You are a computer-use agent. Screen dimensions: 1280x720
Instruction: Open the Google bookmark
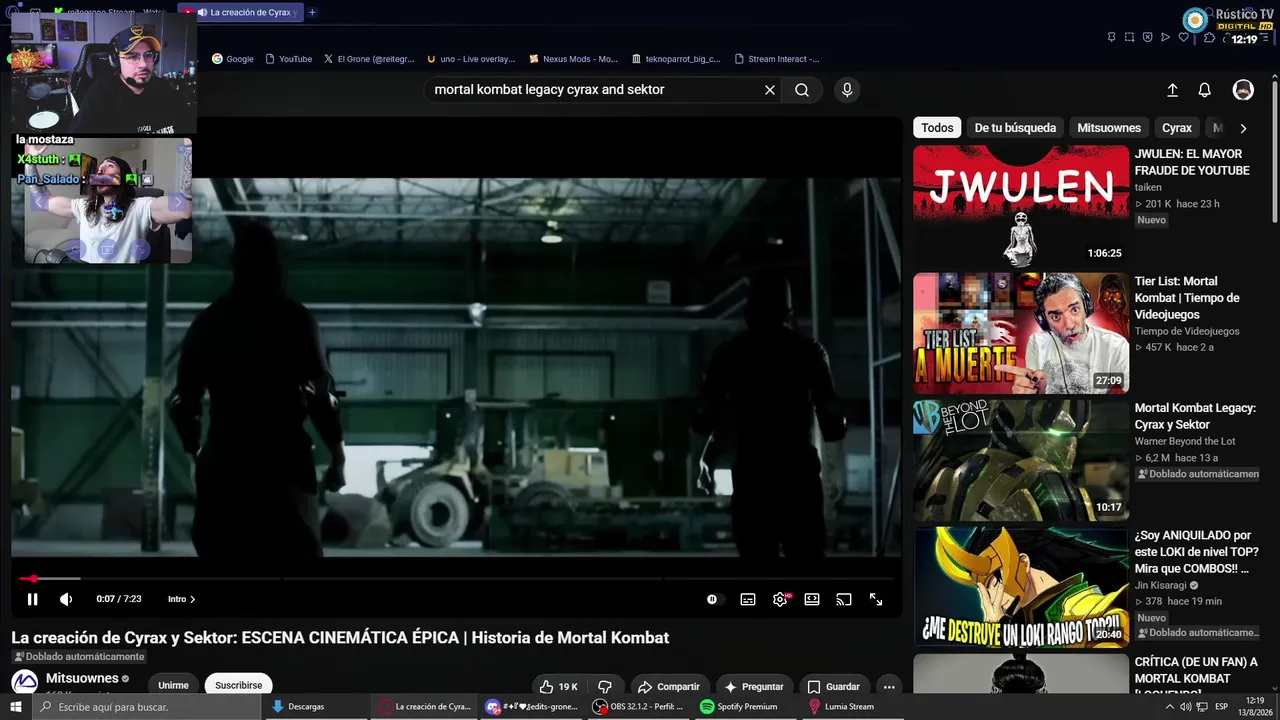[x=233, y=59]
